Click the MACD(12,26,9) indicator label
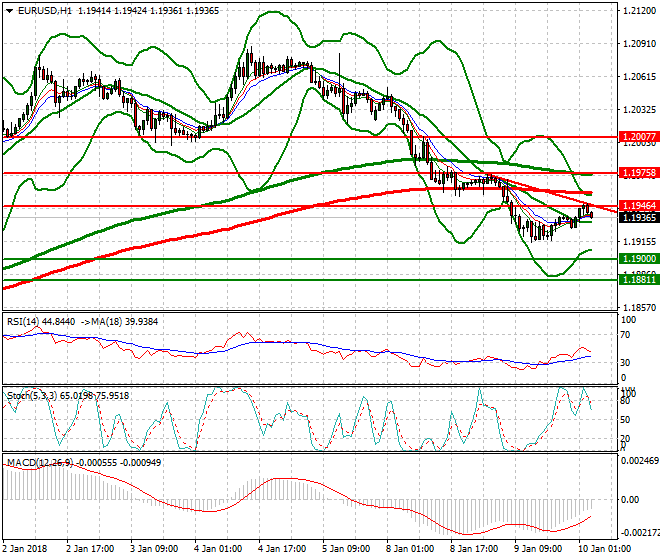This screenshot has height=560, width=660. pyautogui.click(x=34, y=463)
